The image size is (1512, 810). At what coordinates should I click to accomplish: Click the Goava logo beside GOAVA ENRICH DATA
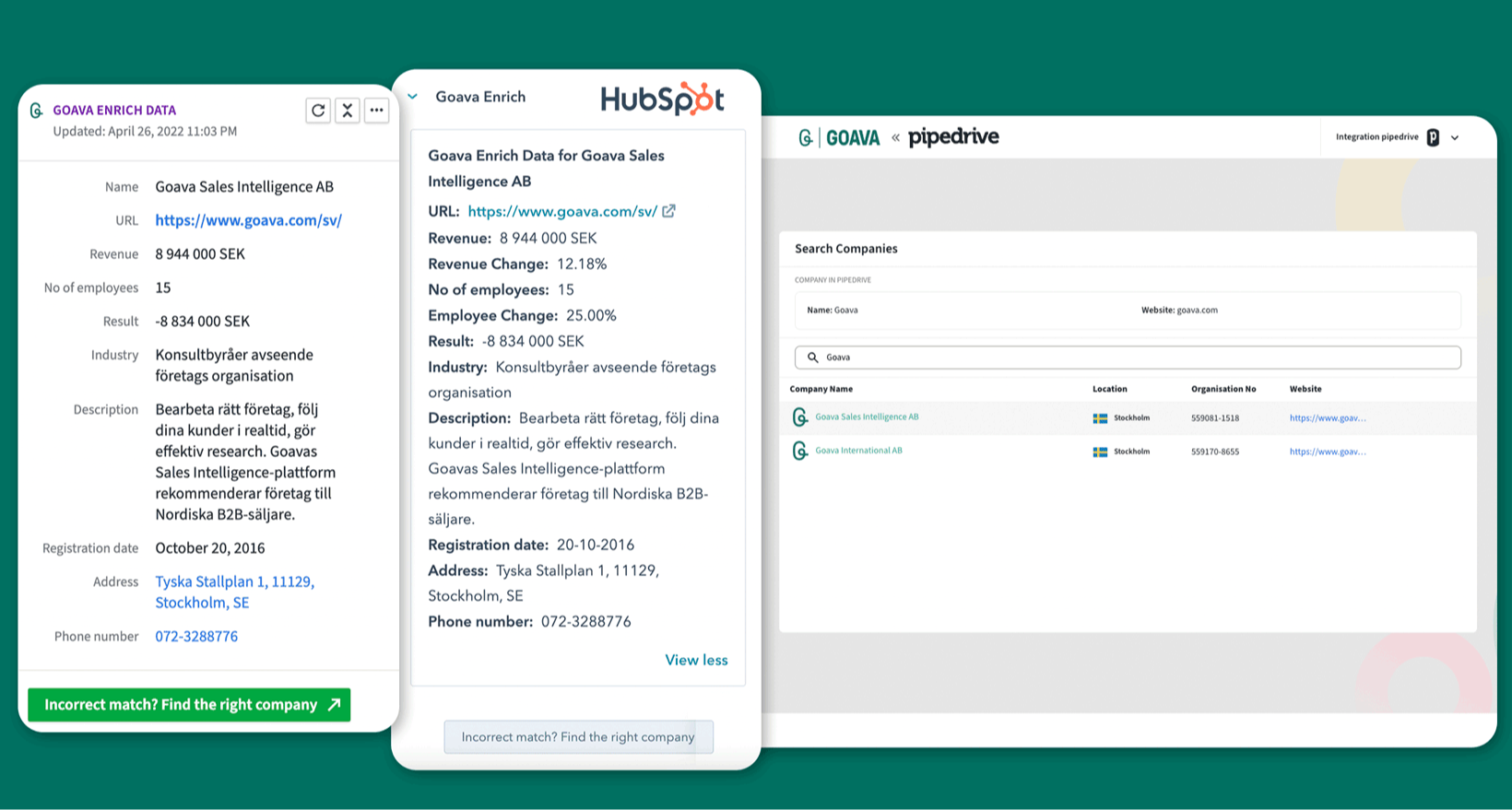[36, 111]
